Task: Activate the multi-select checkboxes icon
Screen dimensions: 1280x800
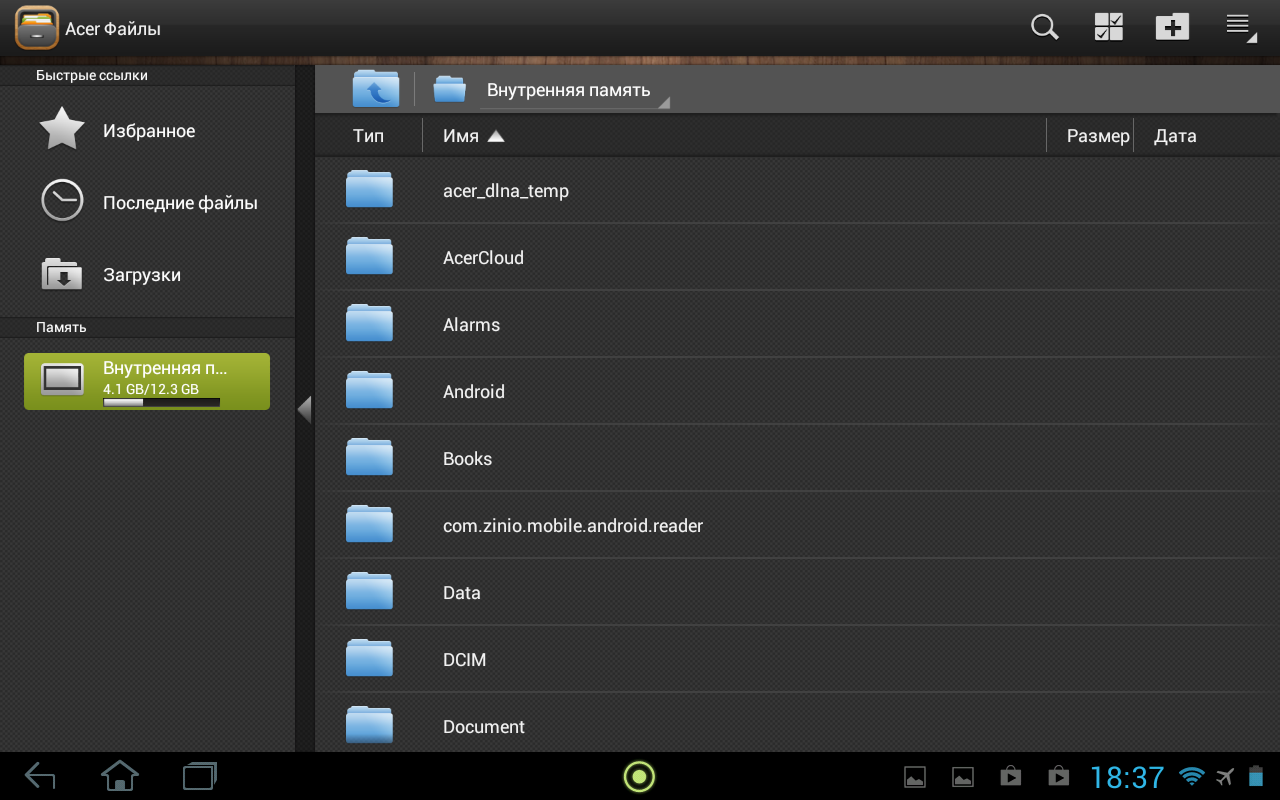Action: click(1109, 27)
